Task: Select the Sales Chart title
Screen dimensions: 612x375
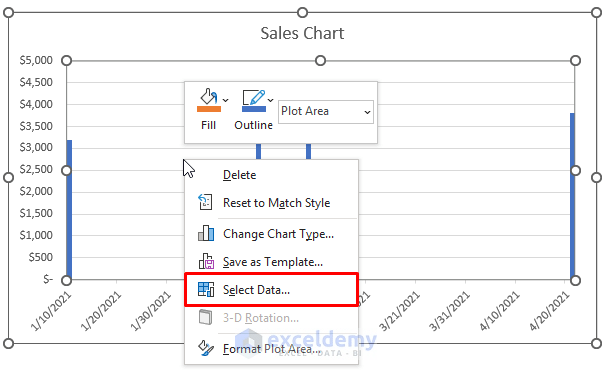Action: [x=302, y=34]
